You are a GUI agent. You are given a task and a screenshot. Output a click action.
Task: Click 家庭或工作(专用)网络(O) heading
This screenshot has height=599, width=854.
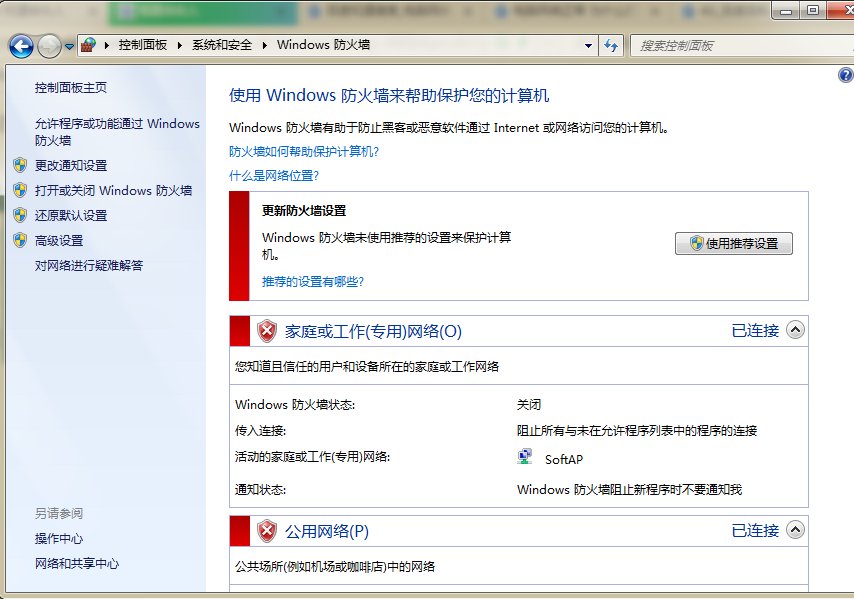pyautogui.click(x=373, y=332)
